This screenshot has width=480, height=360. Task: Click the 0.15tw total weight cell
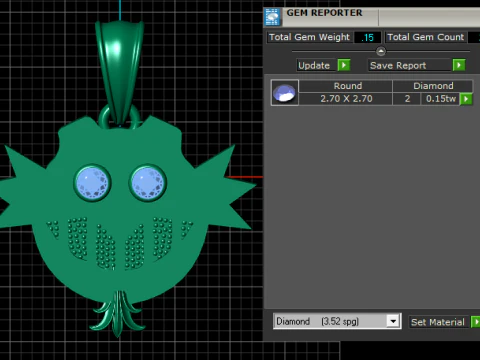[x=440, y=99]
